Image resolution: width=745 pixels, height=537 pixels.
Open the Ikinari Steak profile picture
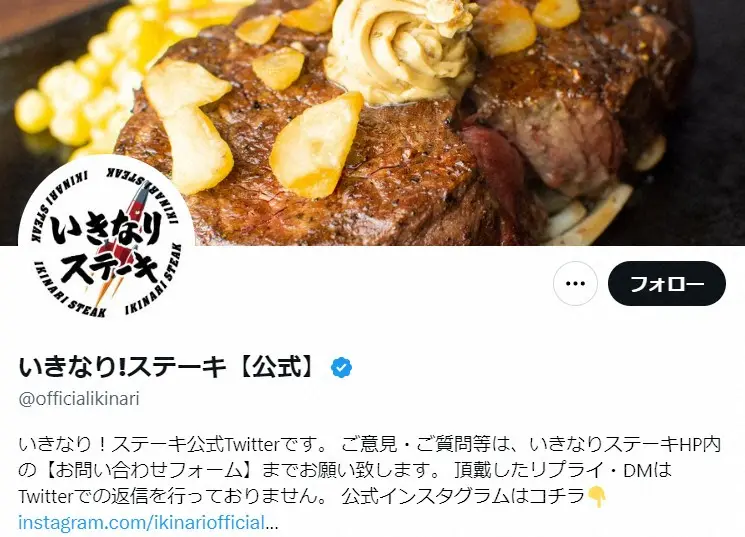[x=106, y=244]
